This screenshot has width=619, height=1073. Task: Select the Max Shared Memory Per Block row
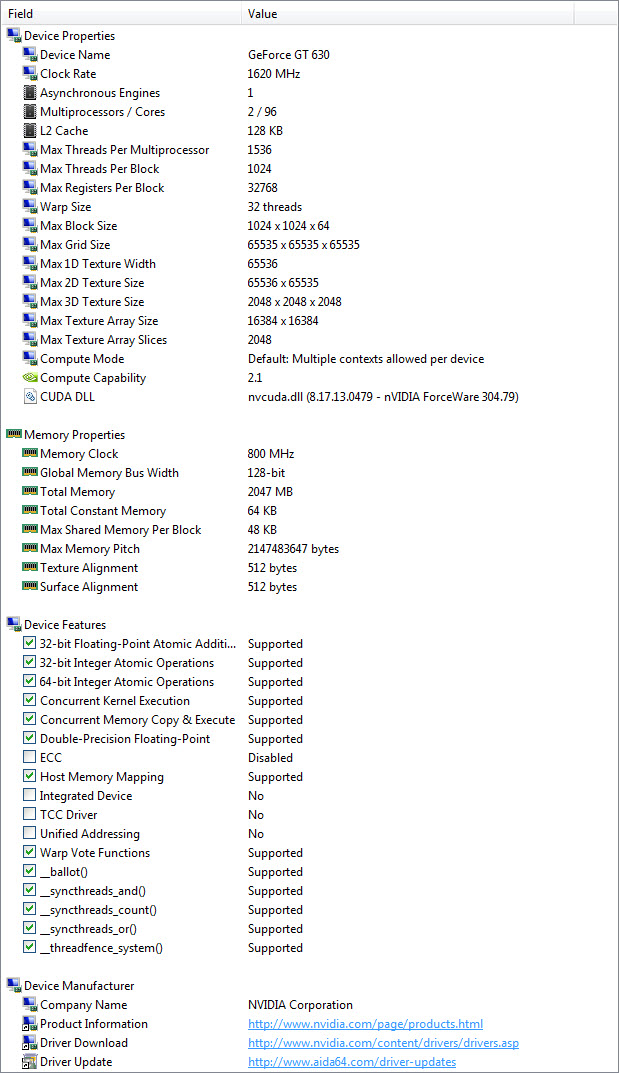coord(309,530)
